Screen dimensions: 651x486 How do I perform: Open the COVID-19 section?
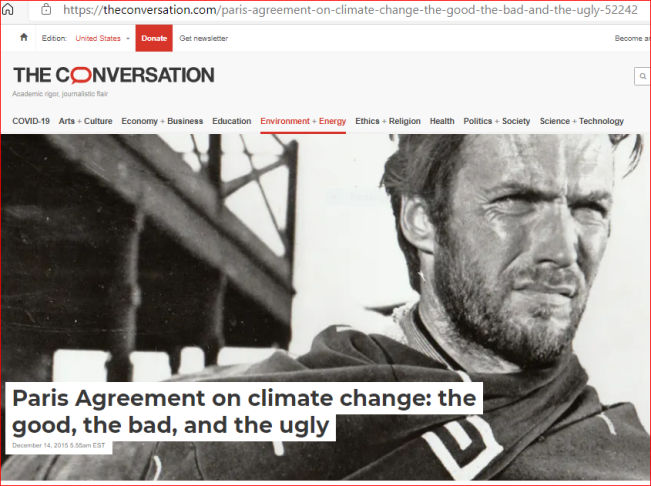(31, 121)
